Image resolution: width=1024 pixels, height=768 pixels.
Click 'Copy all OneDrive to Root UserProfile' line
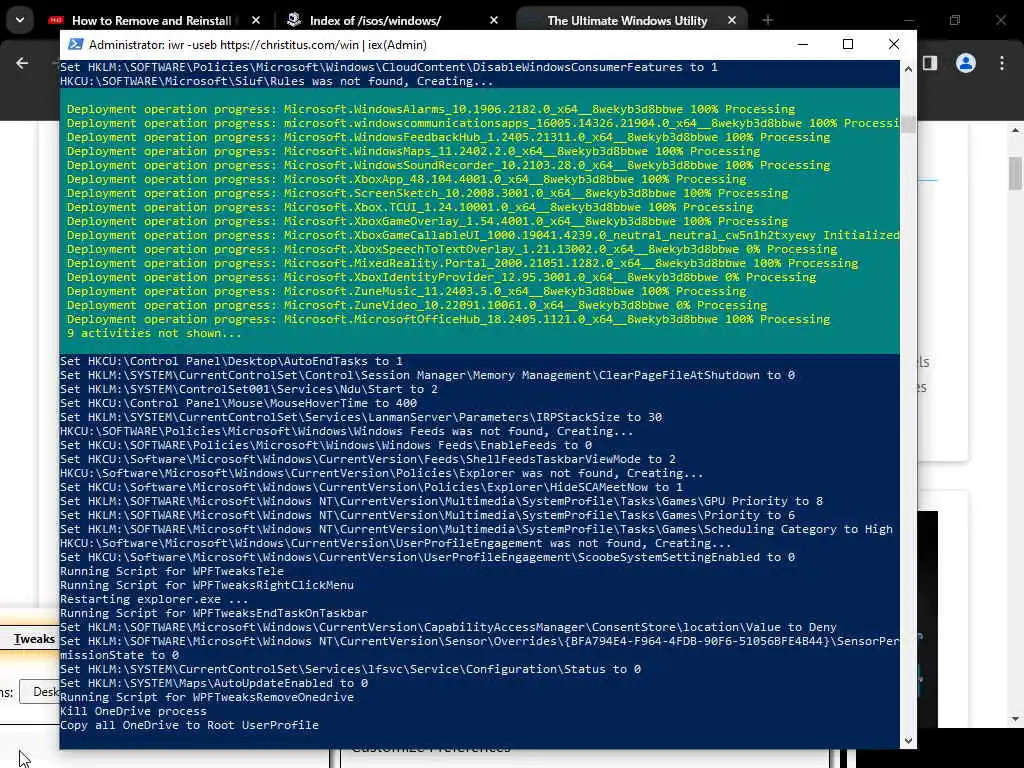click(189, 725)
